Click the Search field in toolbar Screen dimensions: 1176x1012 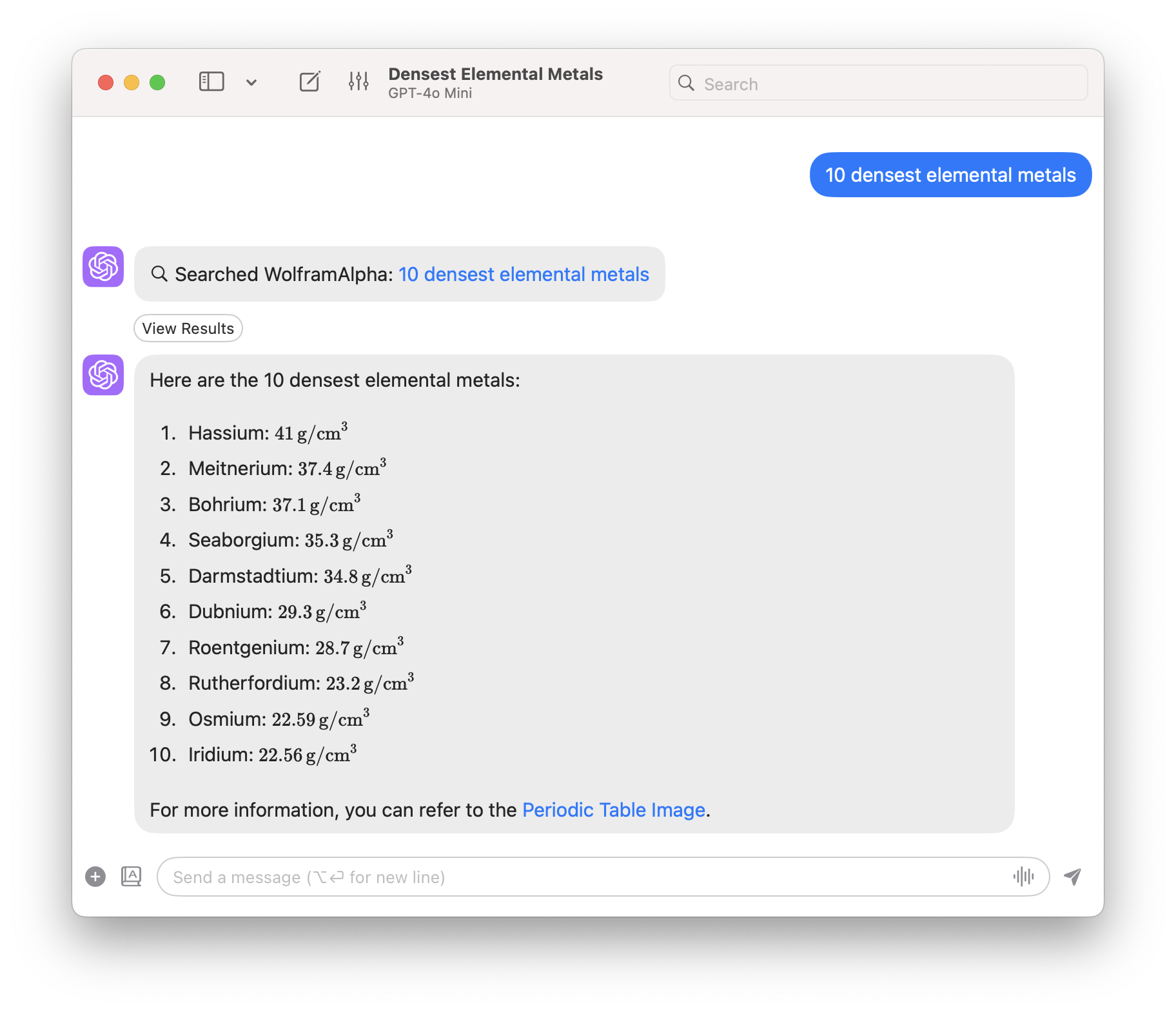point(890,84)
